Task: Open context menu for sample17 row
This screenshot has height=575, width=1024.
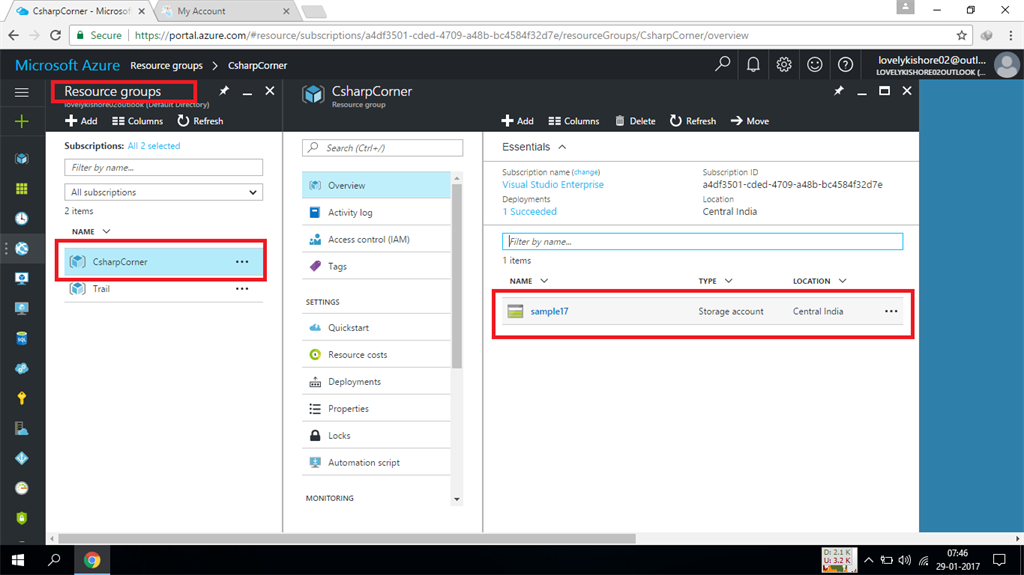Action: 891,312
